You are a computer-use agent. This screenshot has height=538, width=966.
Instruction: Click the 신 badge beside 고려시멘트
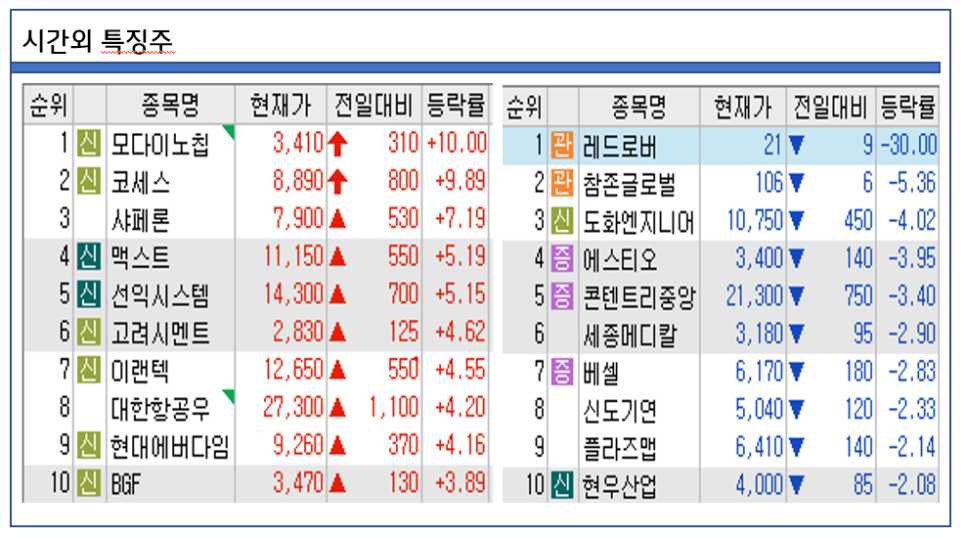89,332
